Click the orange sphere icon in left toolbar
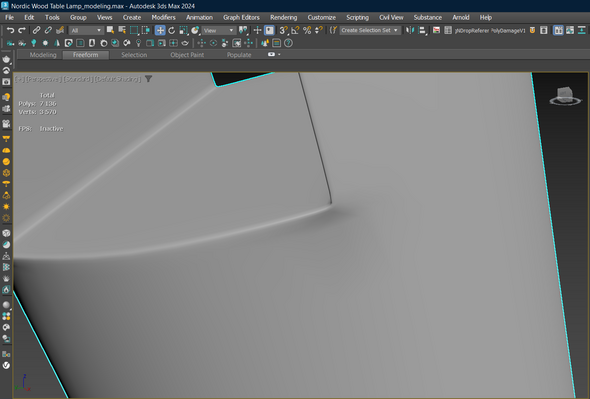Screen dimensions: 590x399 pos(6,161)
